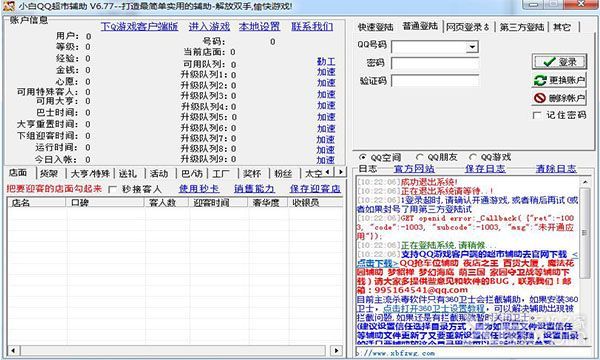Click the 联系我们 link

[x=312, y=26]
